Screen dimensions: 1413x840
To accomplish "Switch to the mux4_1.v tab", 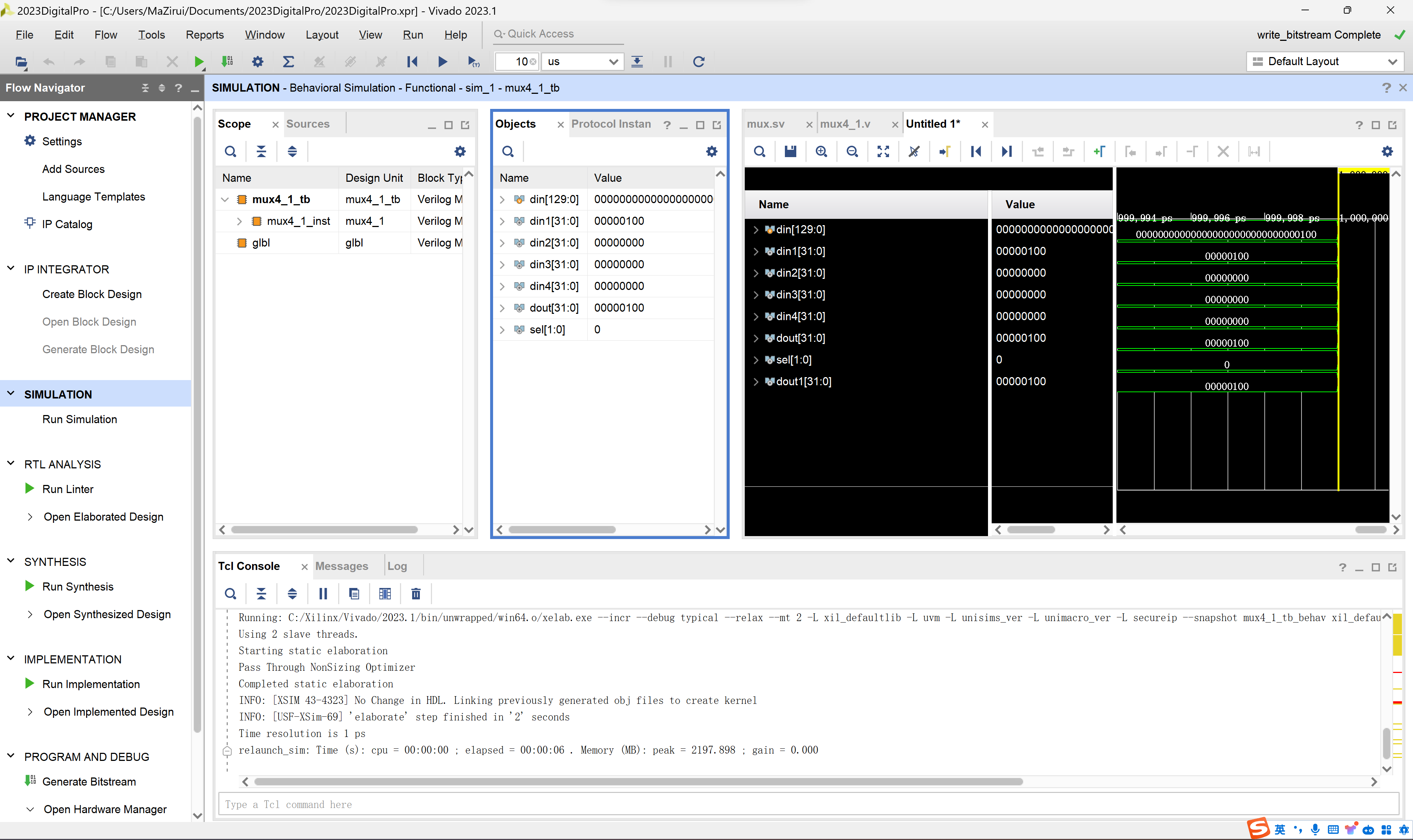I will 844,123.
